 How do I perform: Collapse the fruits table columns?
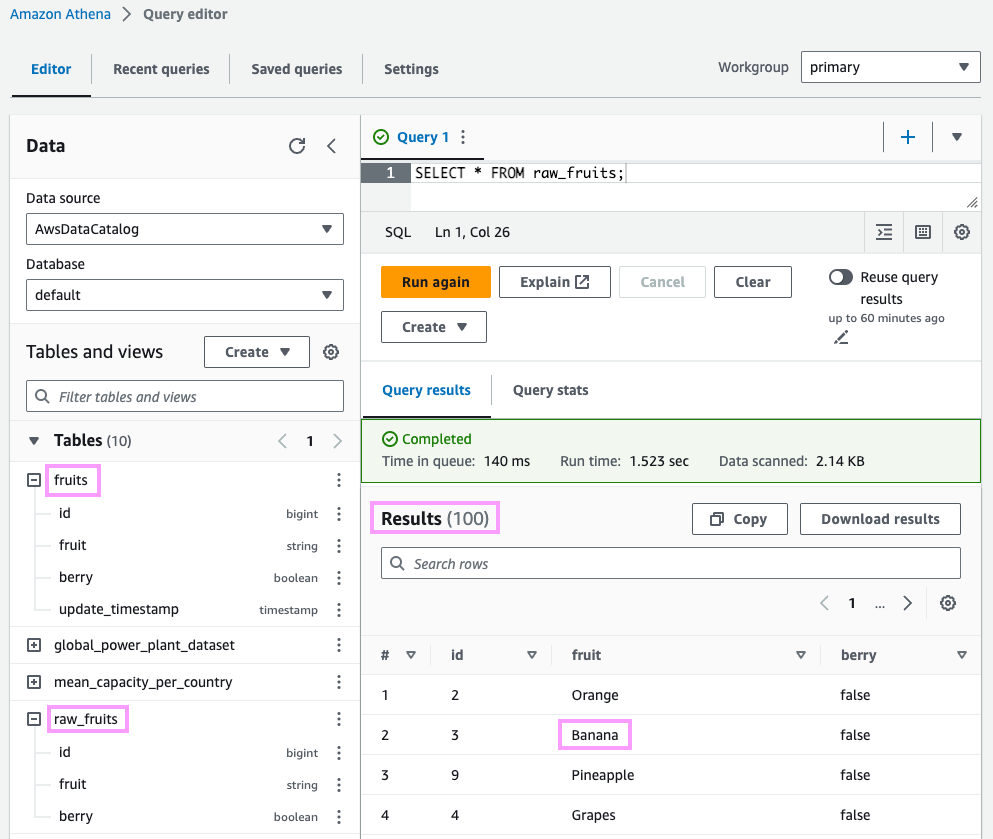(x=34, y=481)
